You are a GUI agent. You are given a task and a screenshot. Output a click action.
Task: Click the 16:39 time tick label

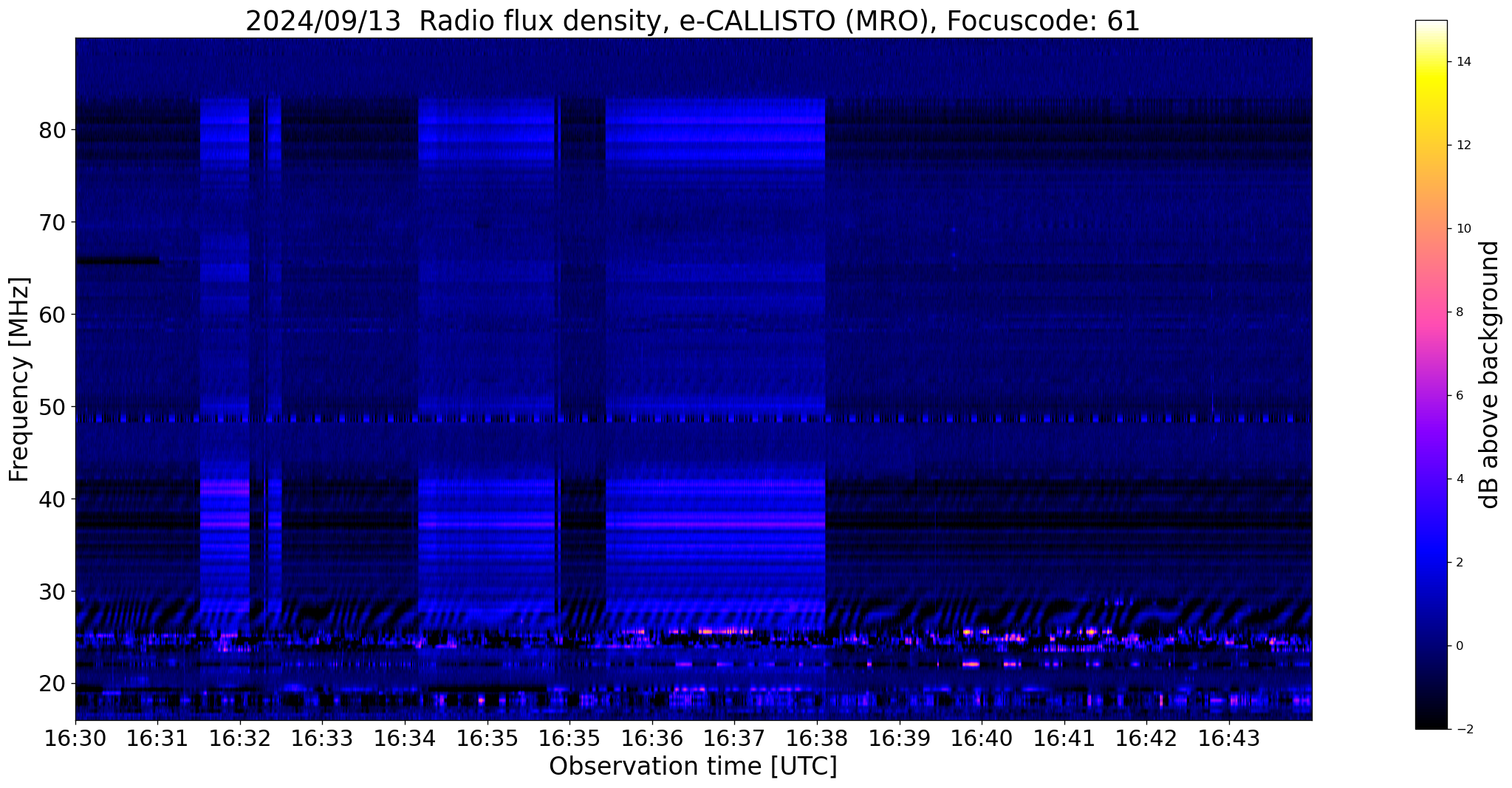(x=900, y=739)
